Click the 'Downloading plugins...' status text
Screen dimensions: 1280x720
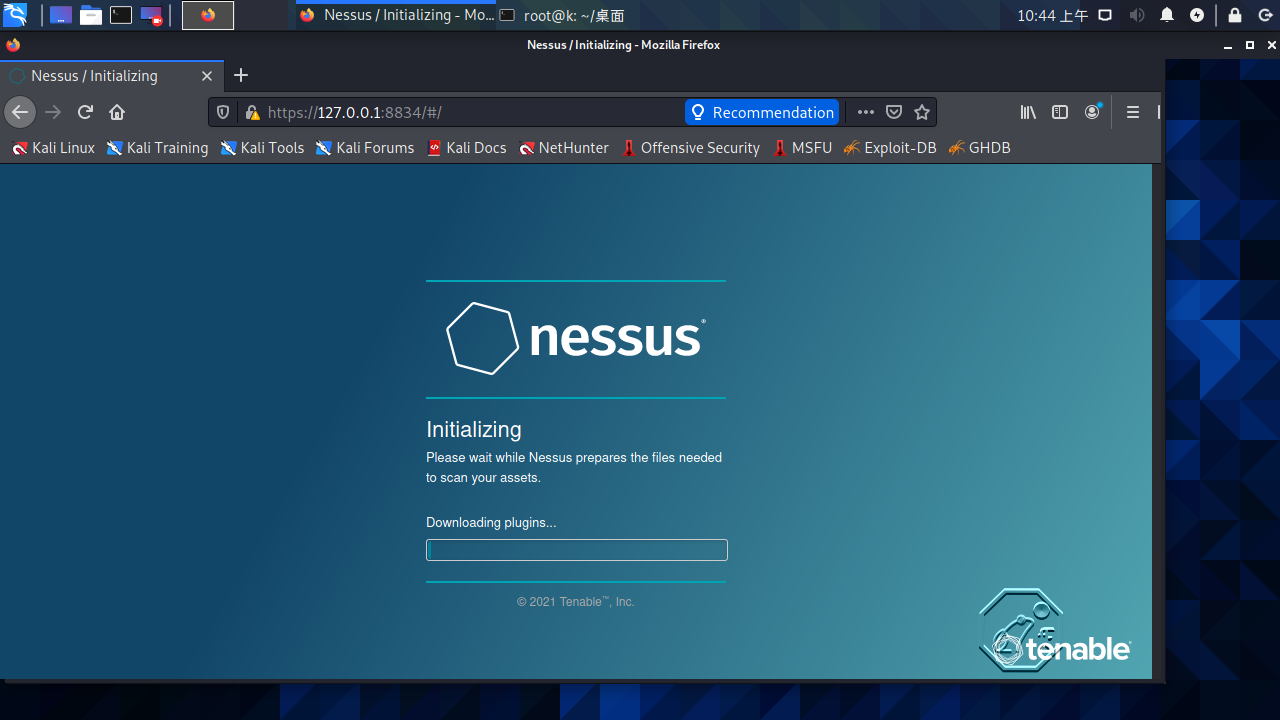click(x=491, y=522)
